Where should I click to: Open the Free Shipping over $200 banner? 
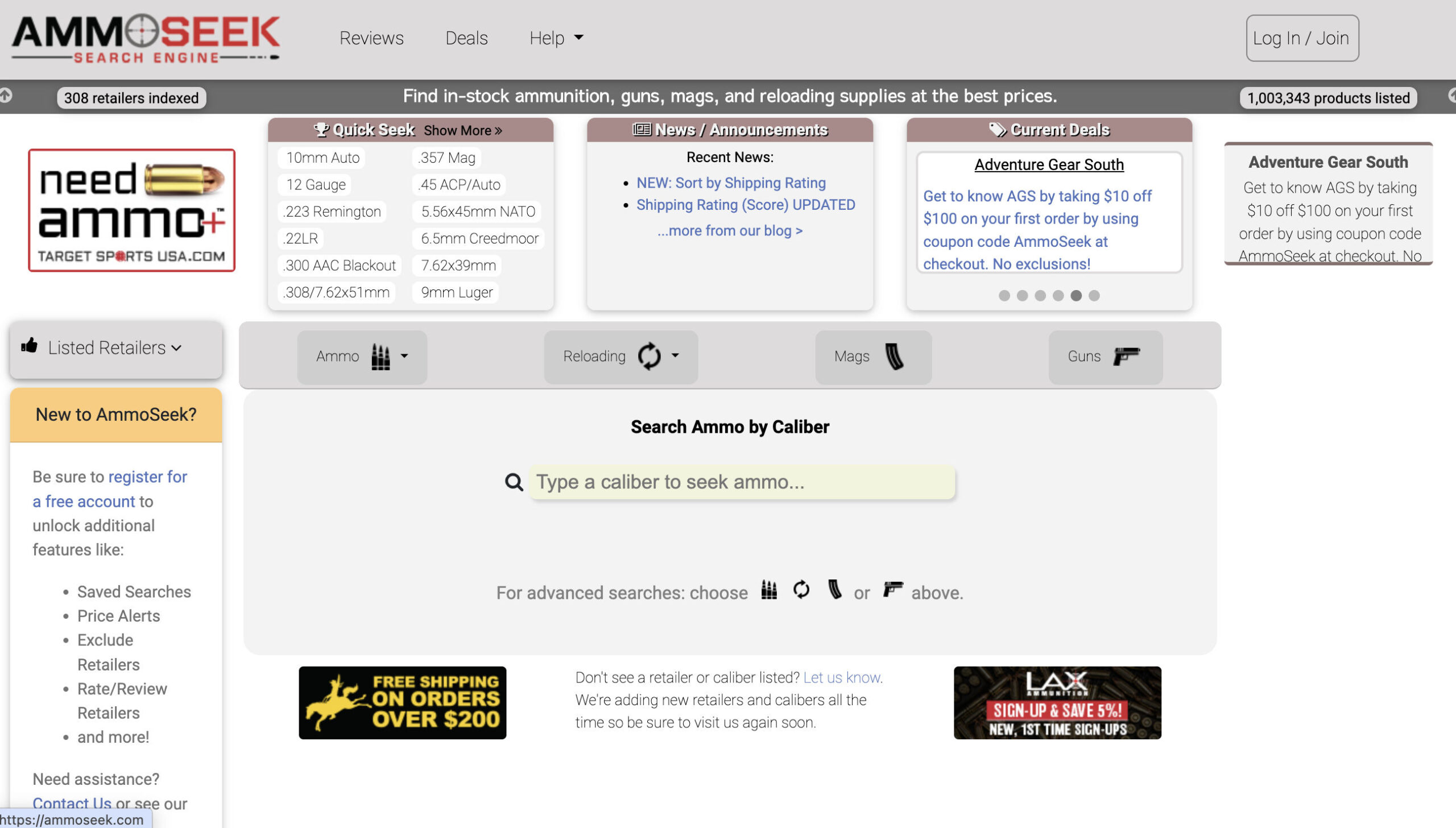pyautogui.click(x=403, y=703)
